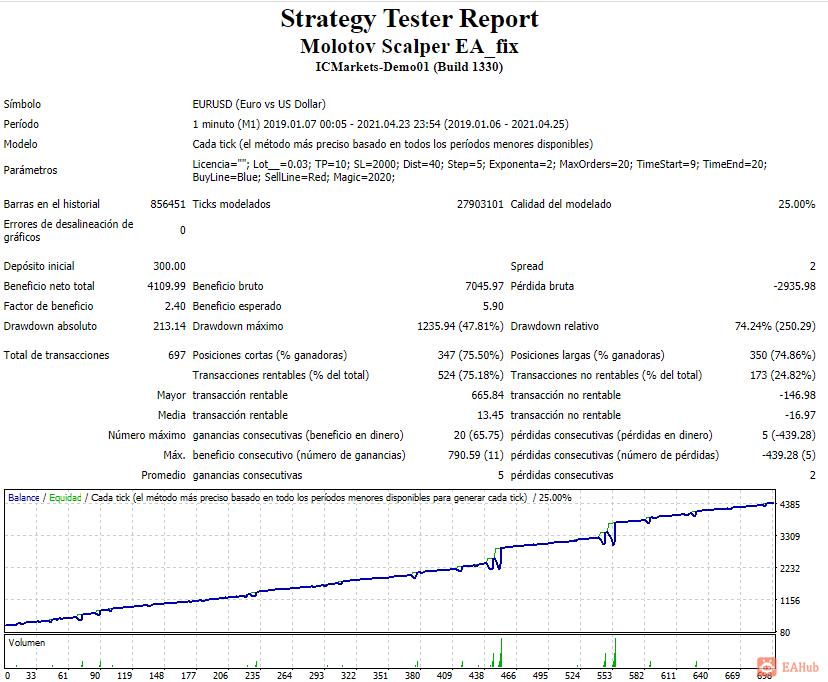Image resolution: width=828 pixels, height=682 pixels.
Task: Select Media transacción rentable value 13.45
Action: point(490,415)
